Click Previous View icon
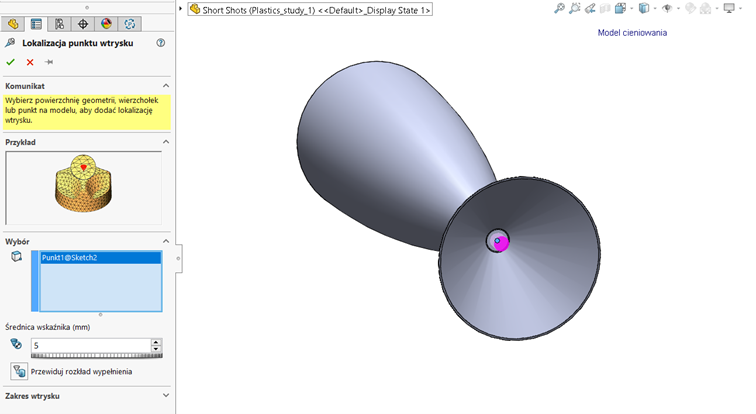Screen dimensions: 756x414 point(590,8)
